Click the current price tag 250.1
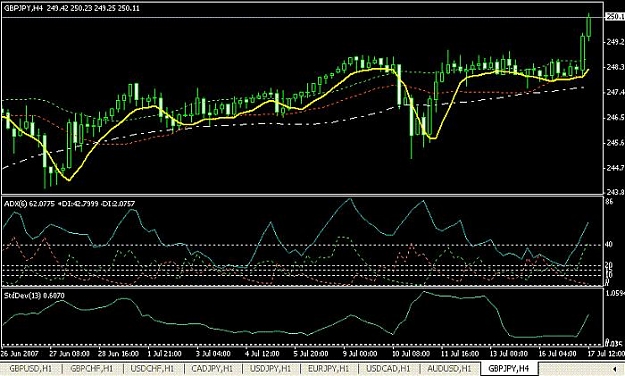 tap(615, 16)
